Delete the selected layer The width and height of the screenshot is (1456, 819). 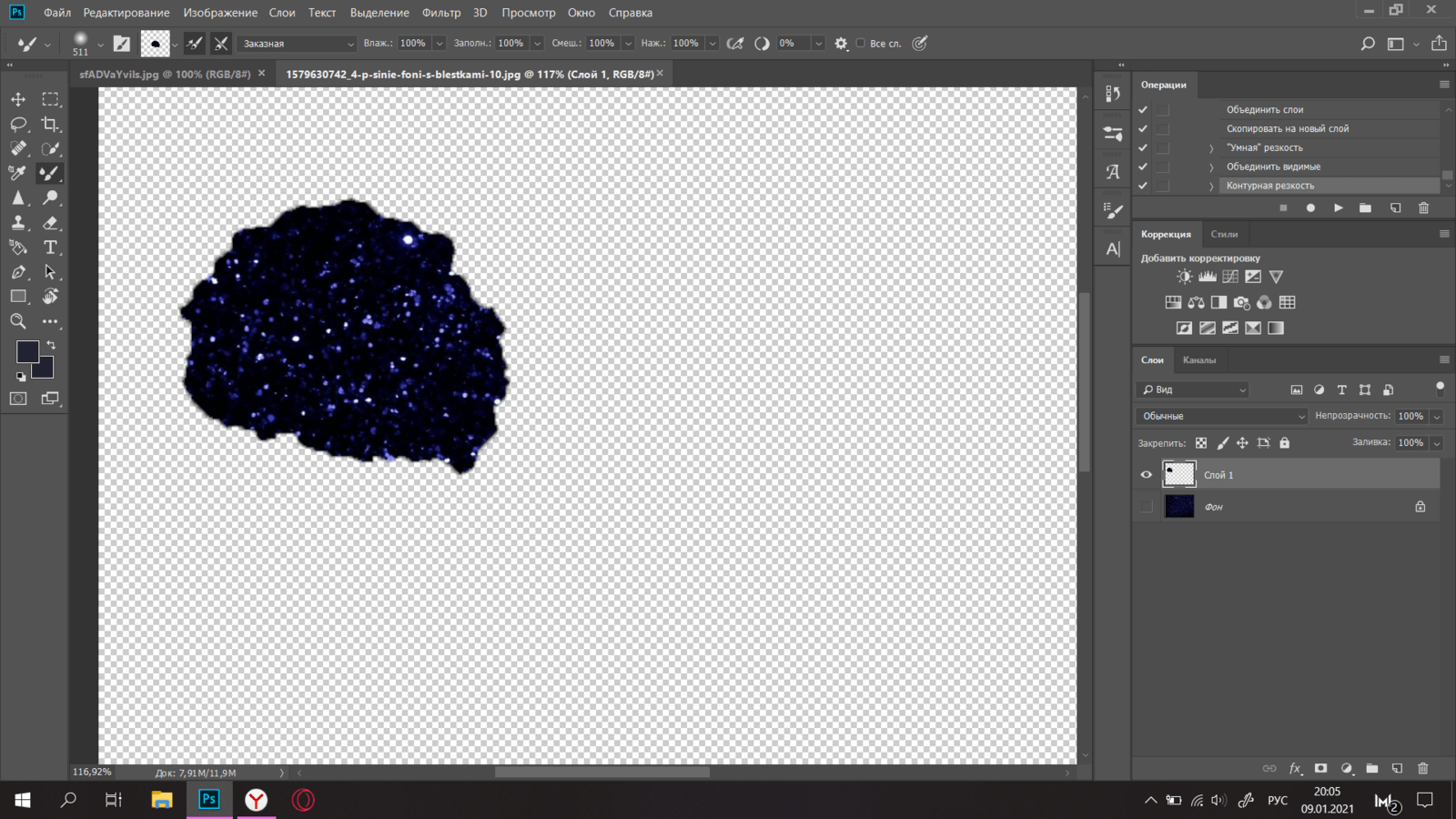[x=1423, y=768]
